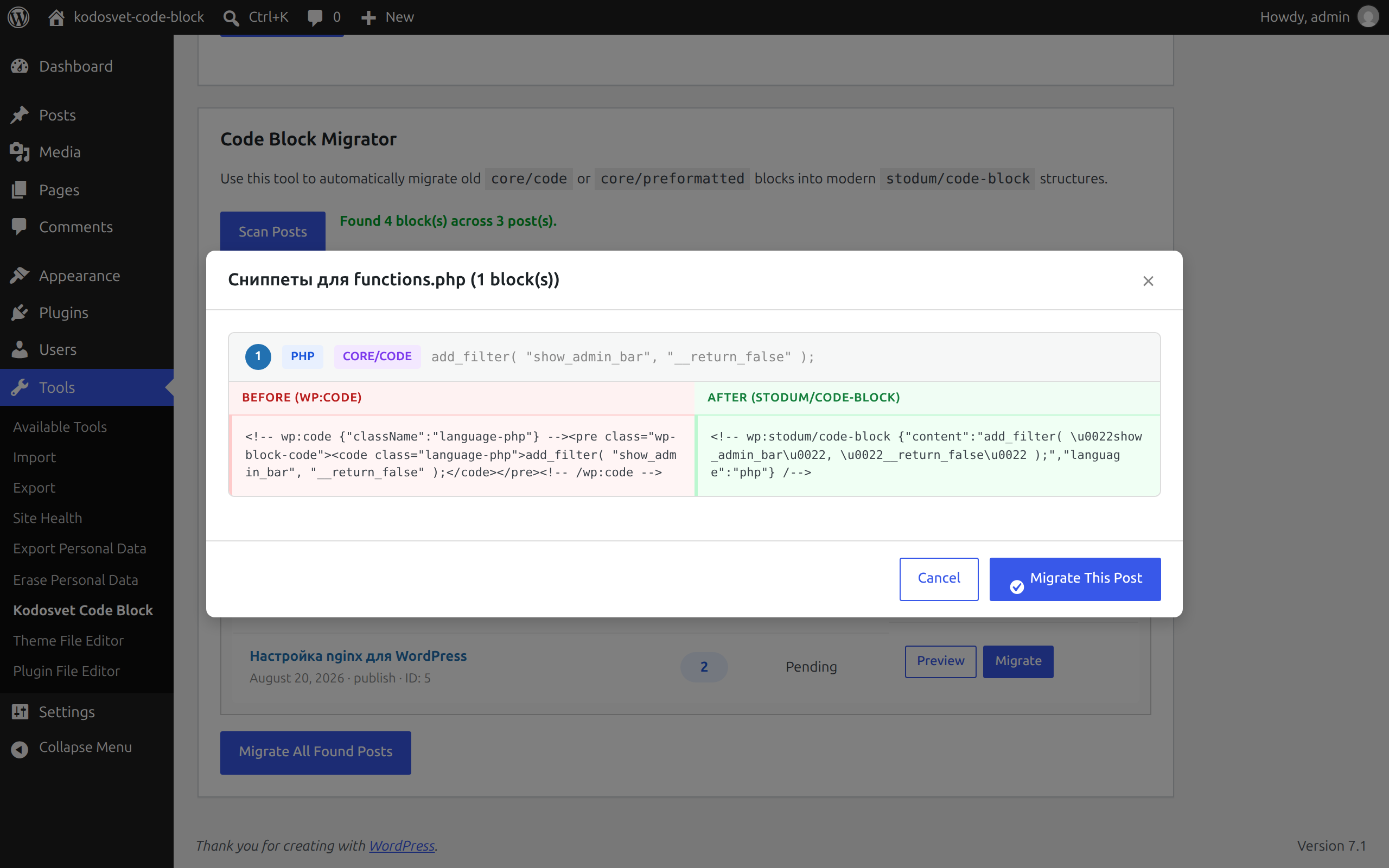The height and width of the screenshot is (868, 1389).
Task: Open Kodosvet Code Block submenu item
Action: click(83, 610)
